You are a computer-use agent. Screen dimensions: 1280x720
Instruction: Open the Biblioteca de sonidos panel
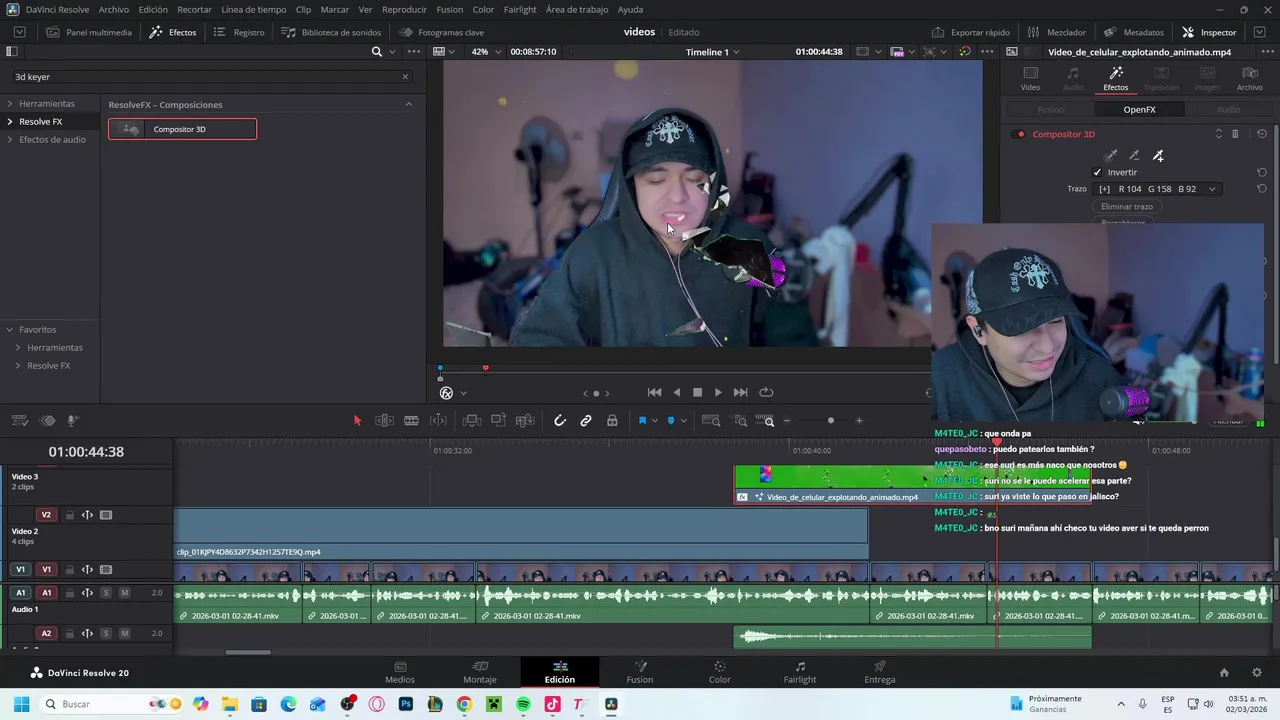(331, 32)
